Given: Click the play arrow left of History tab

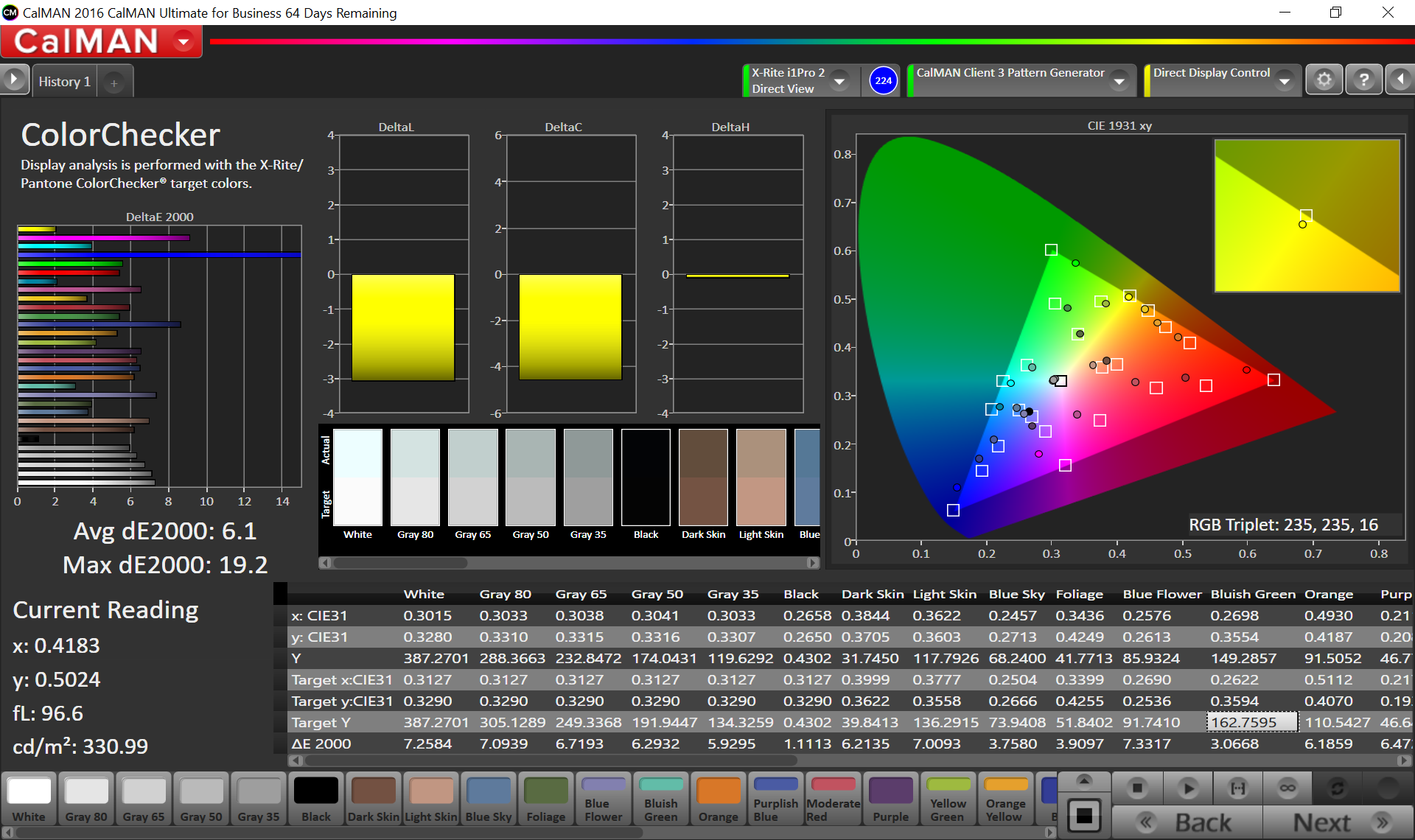Looking at the screenshot, I should tap(14, 80).
